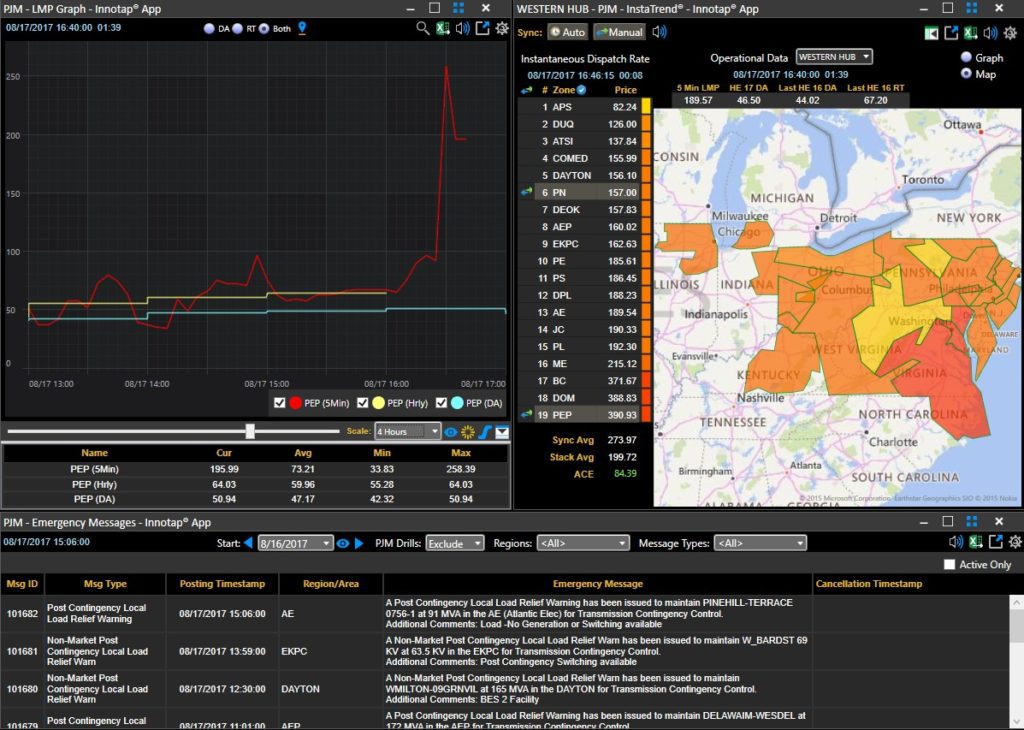
Task: Sort by the Posting Timestamp column header
Action: [222, 584]
